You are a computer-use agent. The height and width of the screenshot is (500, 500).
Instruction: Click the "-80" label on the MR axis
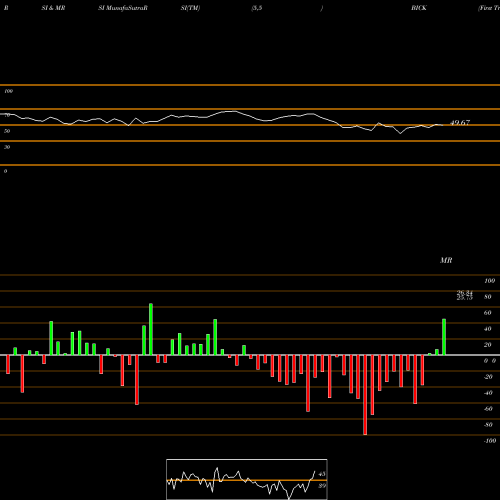488,425
